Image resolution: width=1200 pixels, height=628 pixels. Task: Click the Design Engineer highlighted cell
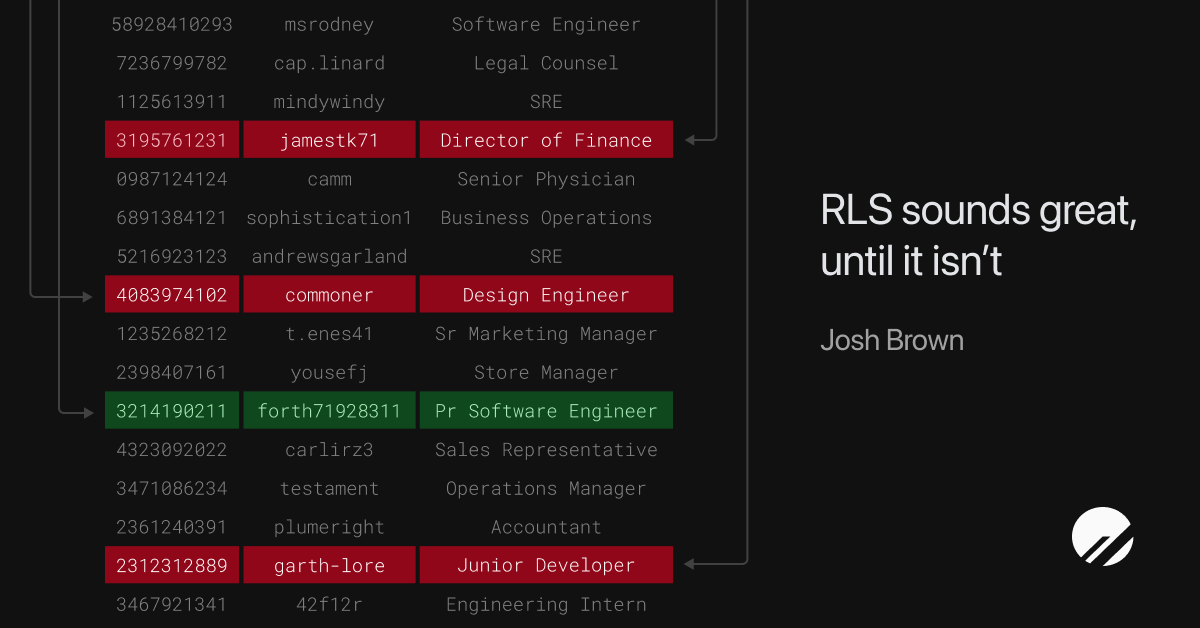(546, 293)
